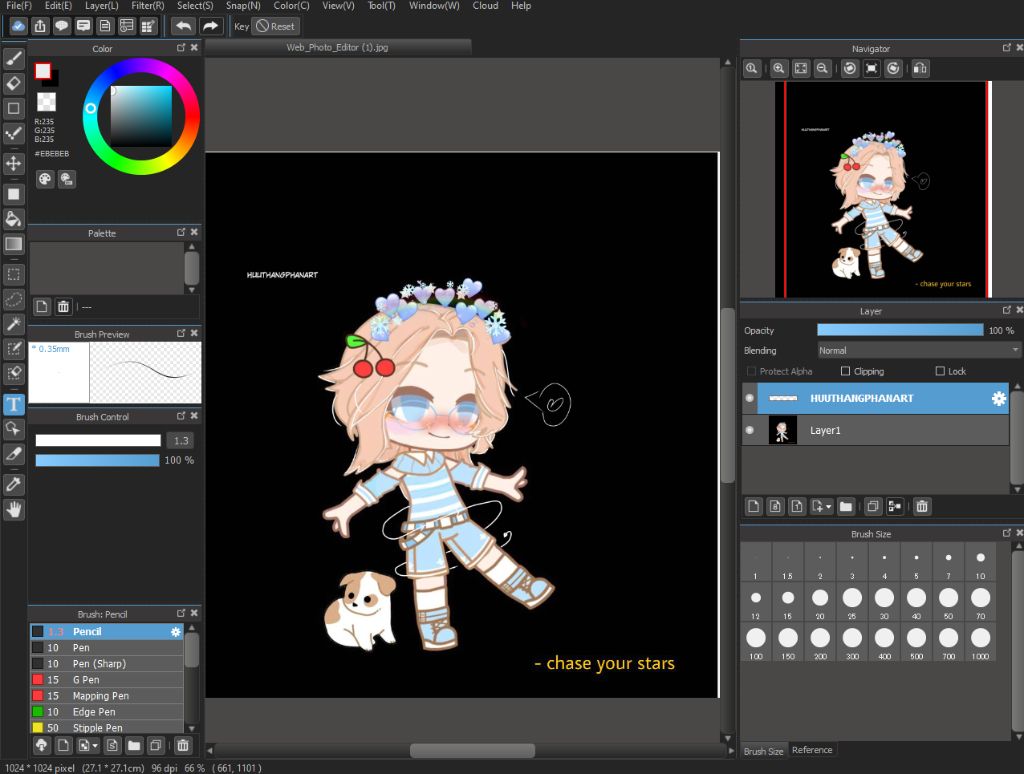This screenshot has height=774, width=1024.
Task: Rotate canvas right in Navigator
Action: (x=893, y=68)
